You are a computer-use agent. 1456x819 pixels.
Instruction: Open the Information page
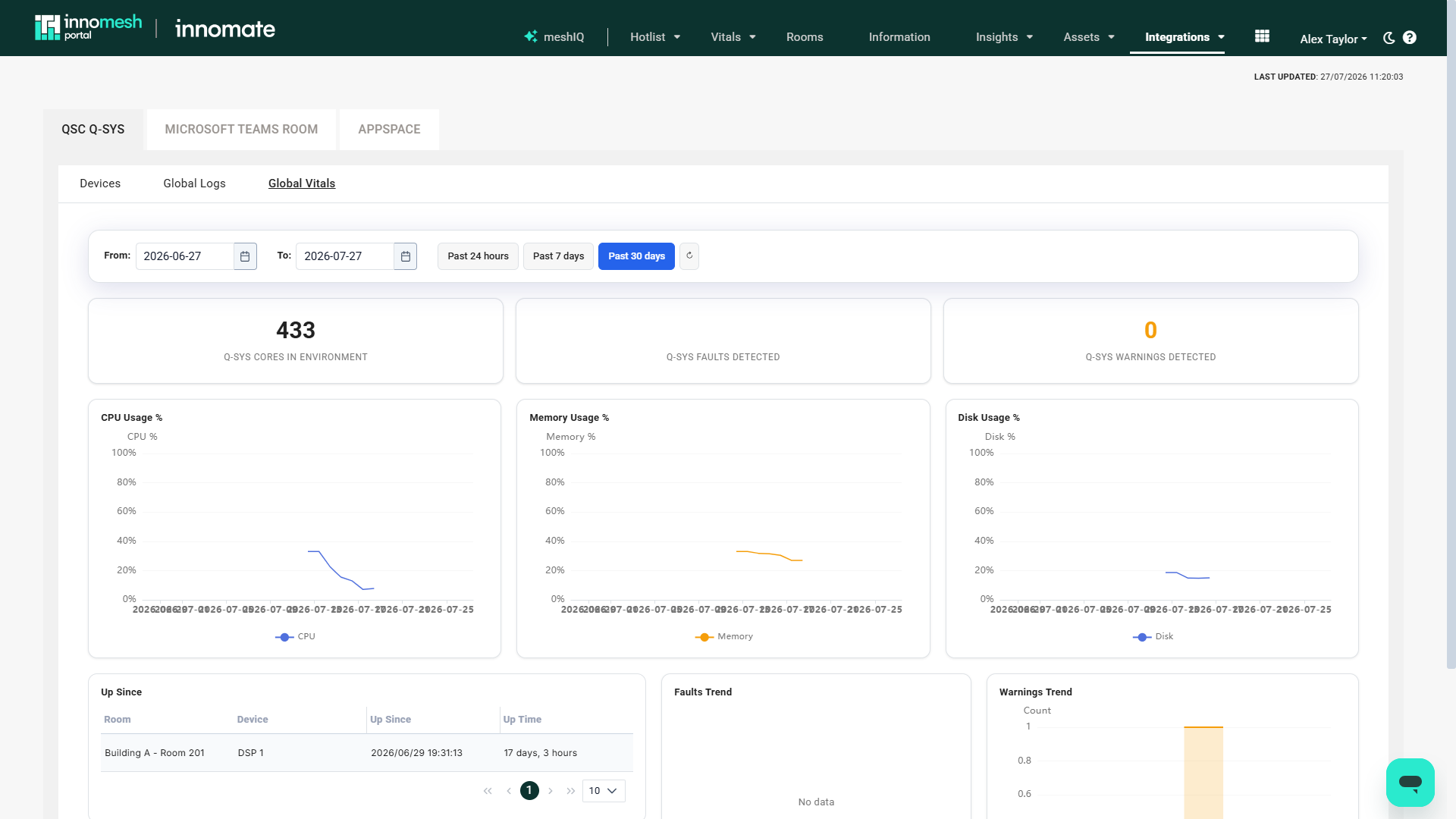click(899, 36)
